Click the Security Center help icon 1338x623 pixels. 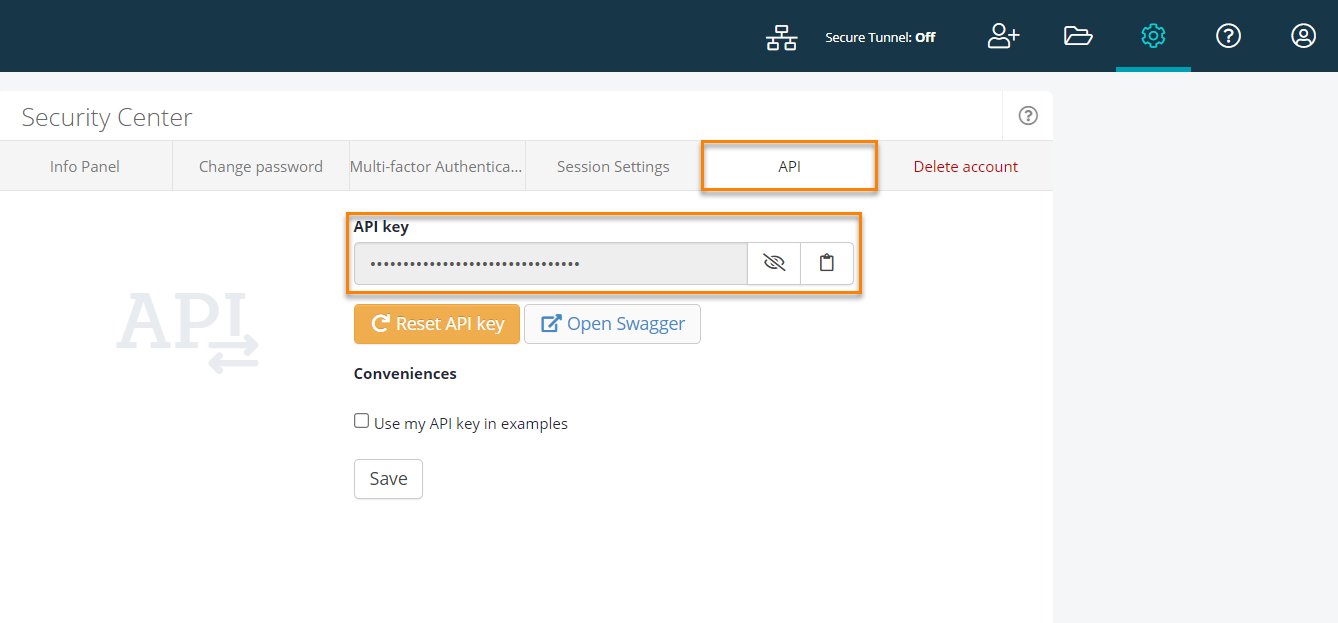pos(1027,115)
